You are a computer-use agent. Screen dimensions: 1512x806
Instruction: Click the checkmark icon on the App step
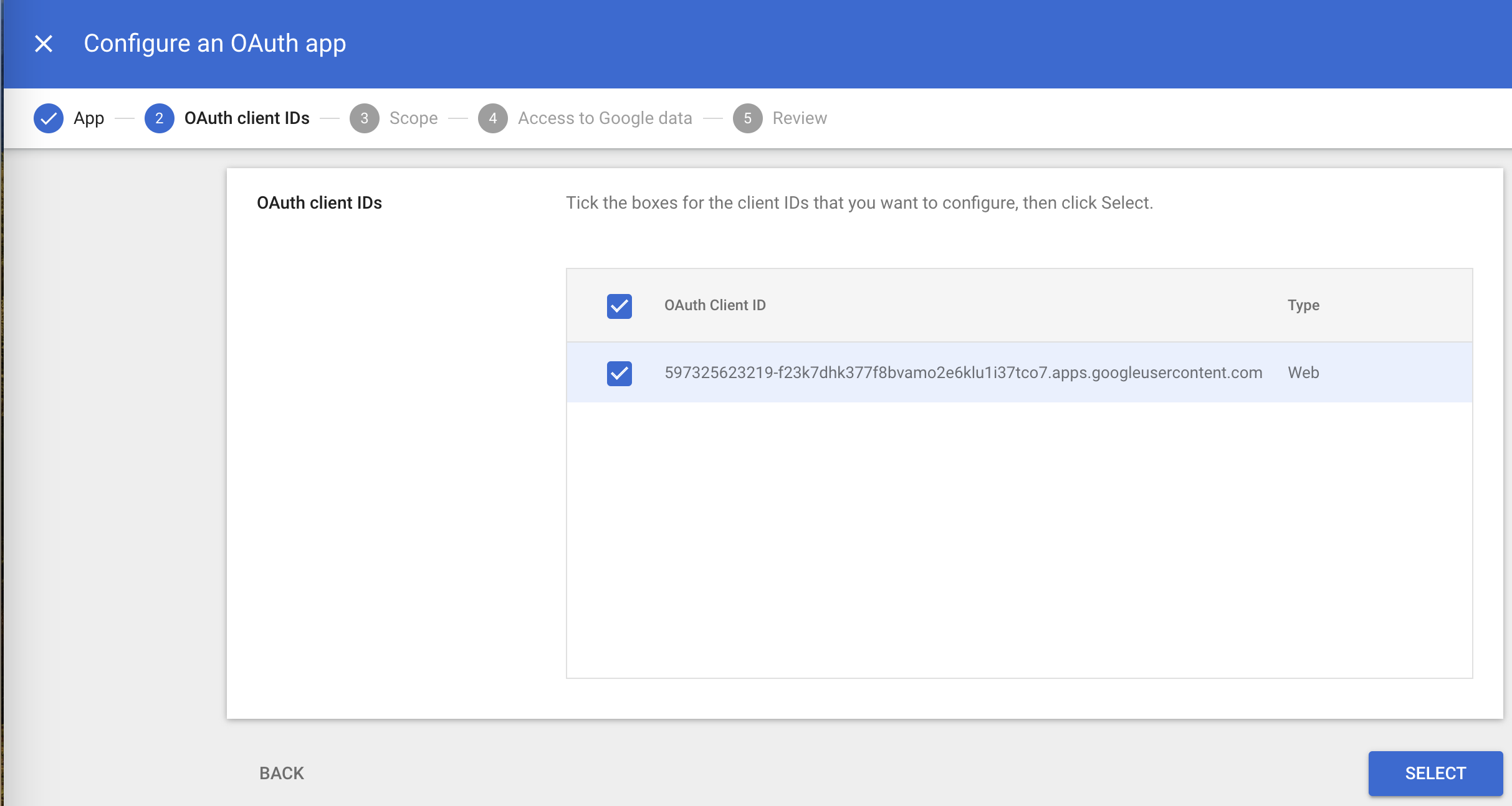[49, 118]
